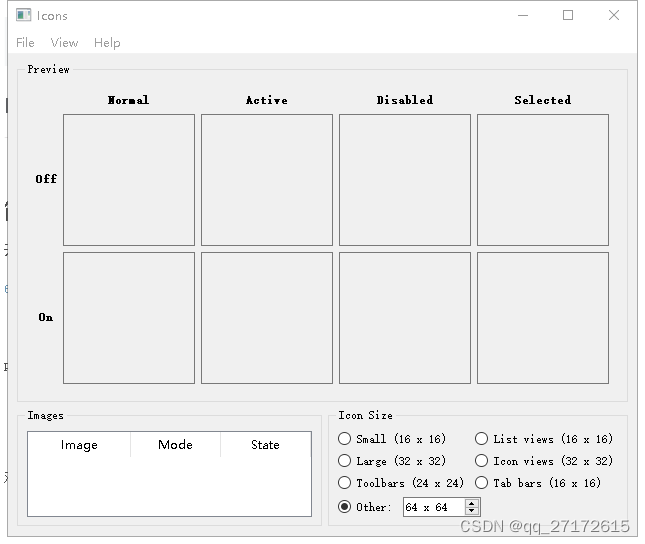Click the 64 x 64 size input field
645x544 pixels.
tap(432, 508)
